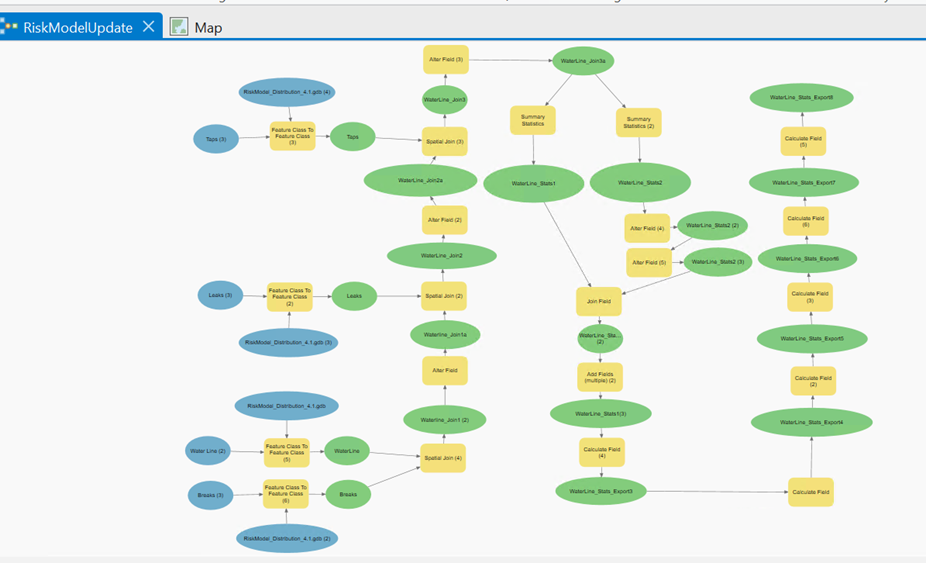
Task: Select the Add Fields (multiple) (2) tool
Action: (x=600, y=377)
